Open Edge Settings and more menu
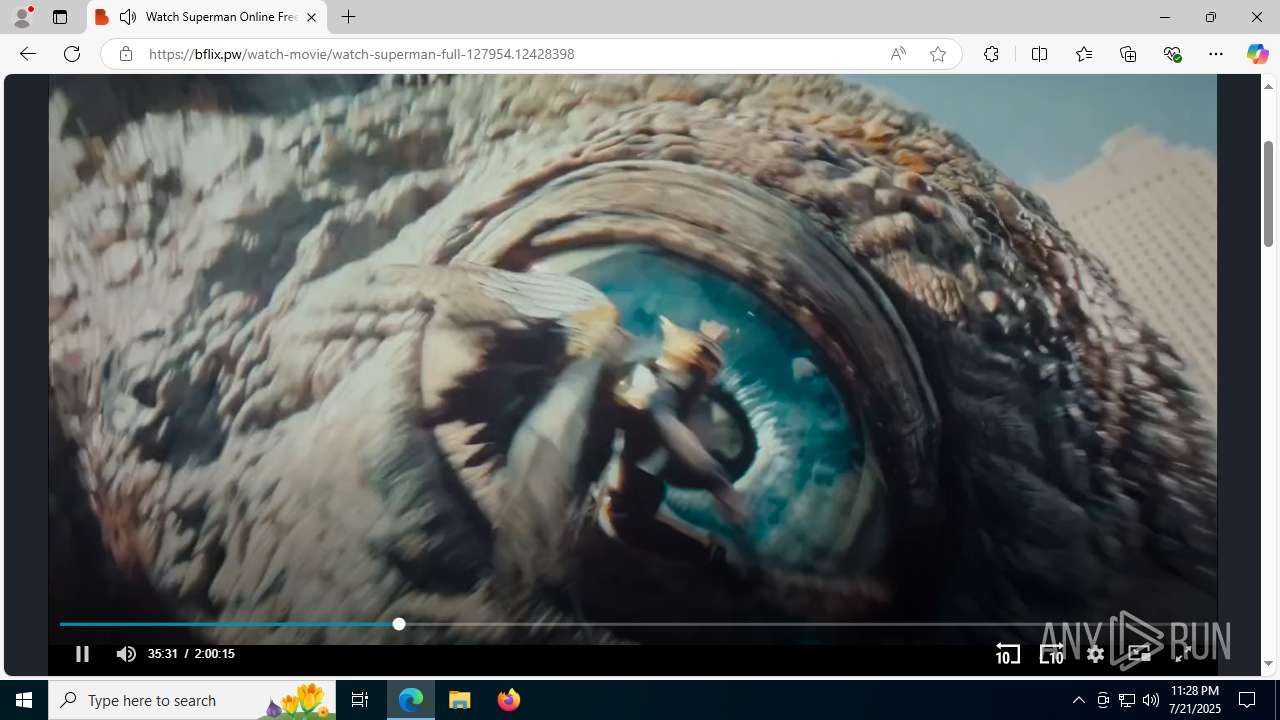The height and width of the screenshot is (720, 1280). (1216, 54)
